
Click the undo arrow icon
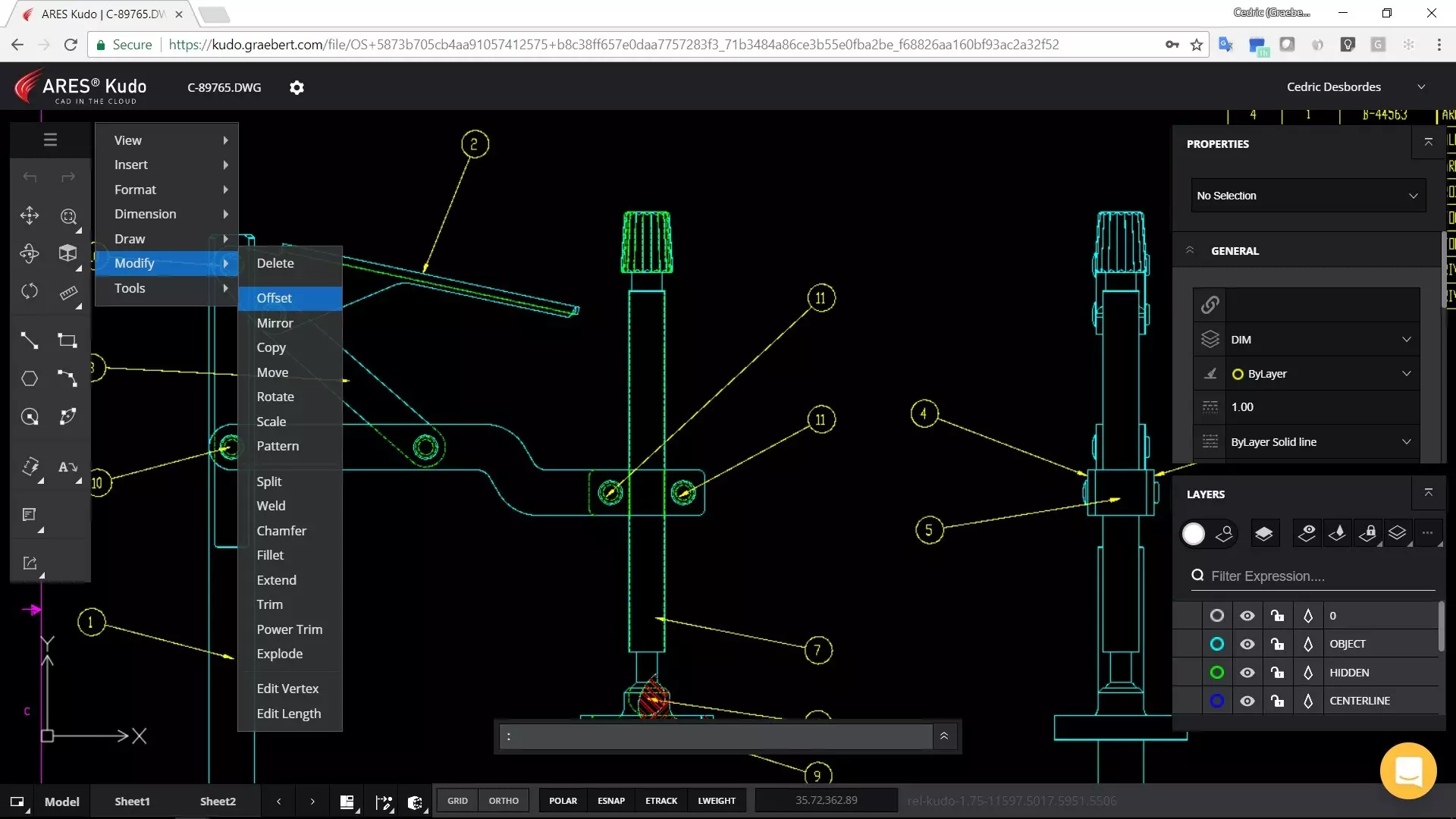click(x=30, y=177)
